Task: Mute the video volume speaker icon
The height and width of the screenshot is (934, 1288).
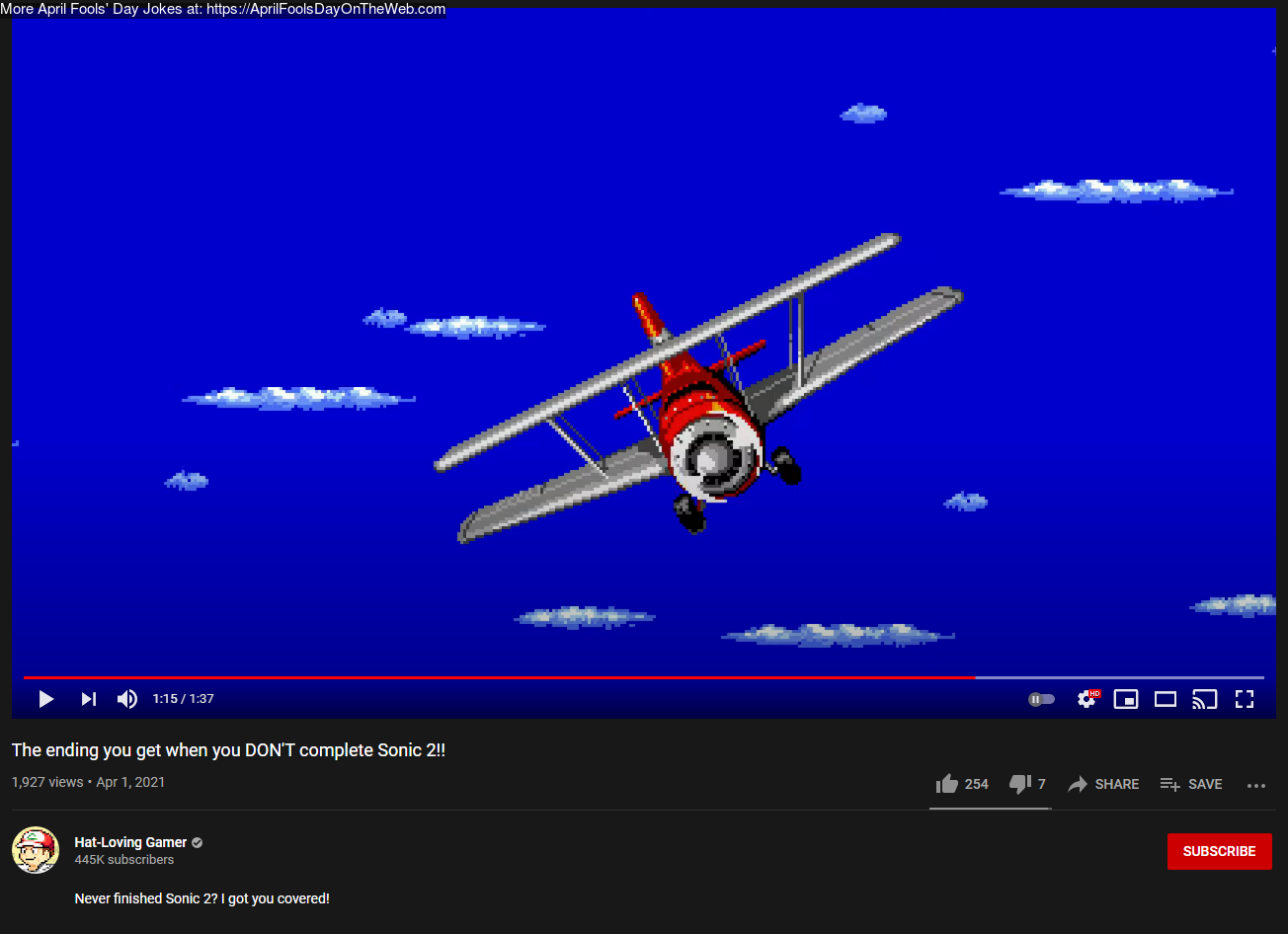Action: [x=127, y=699]
